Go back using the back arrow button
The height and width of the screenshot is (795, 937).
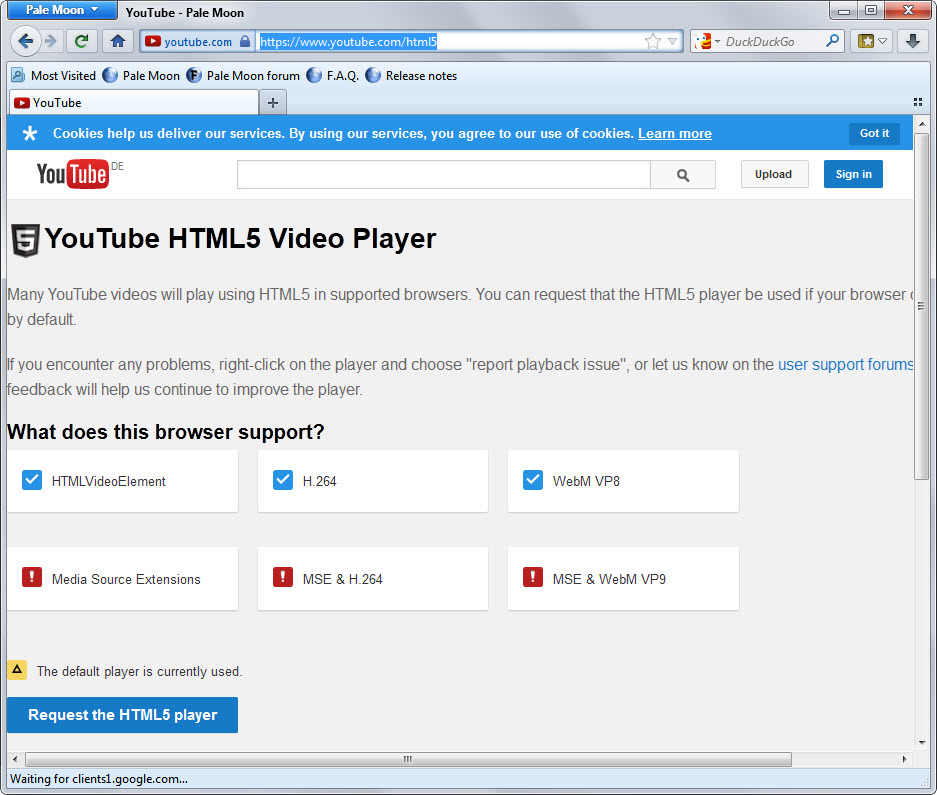point(25,41)
